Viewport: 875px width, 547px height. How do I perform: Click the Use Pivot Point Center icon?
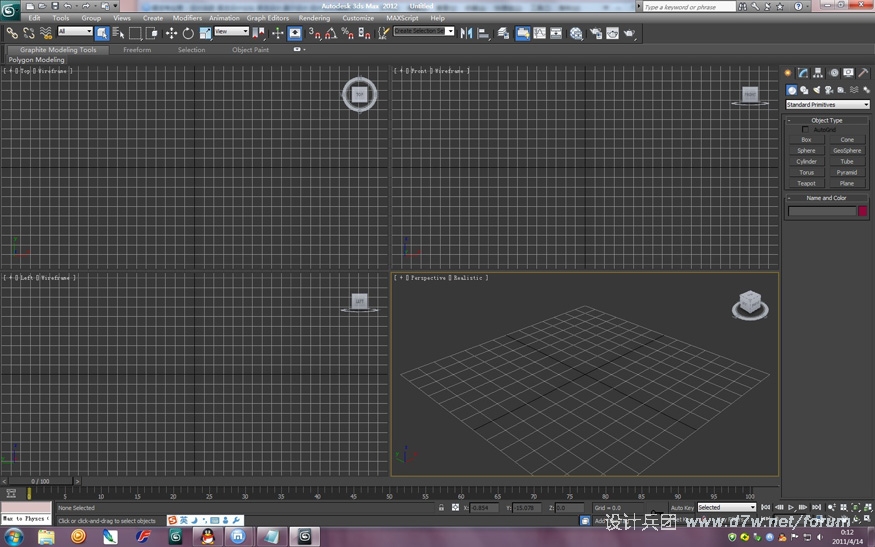[258, 33]
